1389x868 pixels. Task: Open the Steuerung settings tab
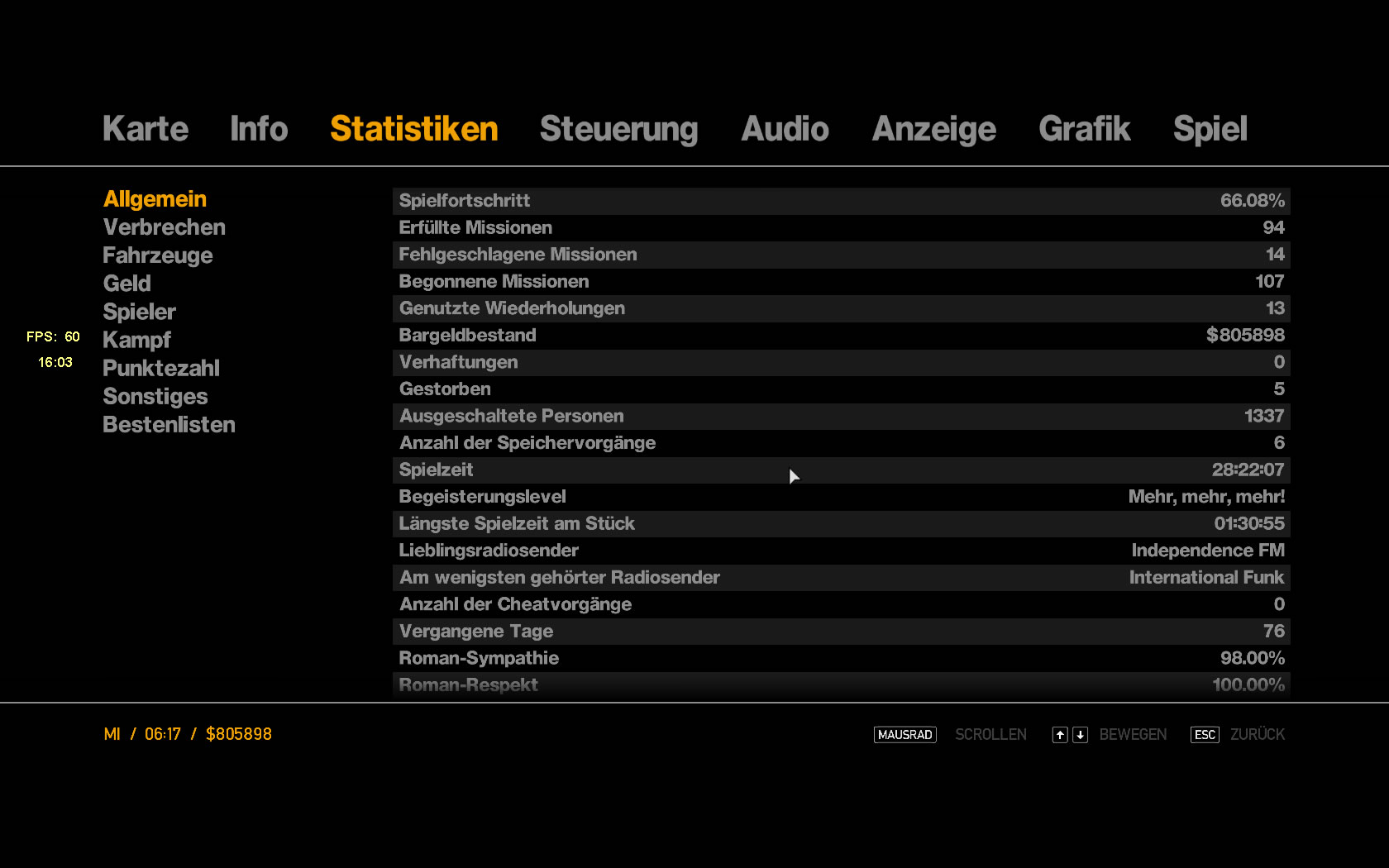[x=618, y=129]
